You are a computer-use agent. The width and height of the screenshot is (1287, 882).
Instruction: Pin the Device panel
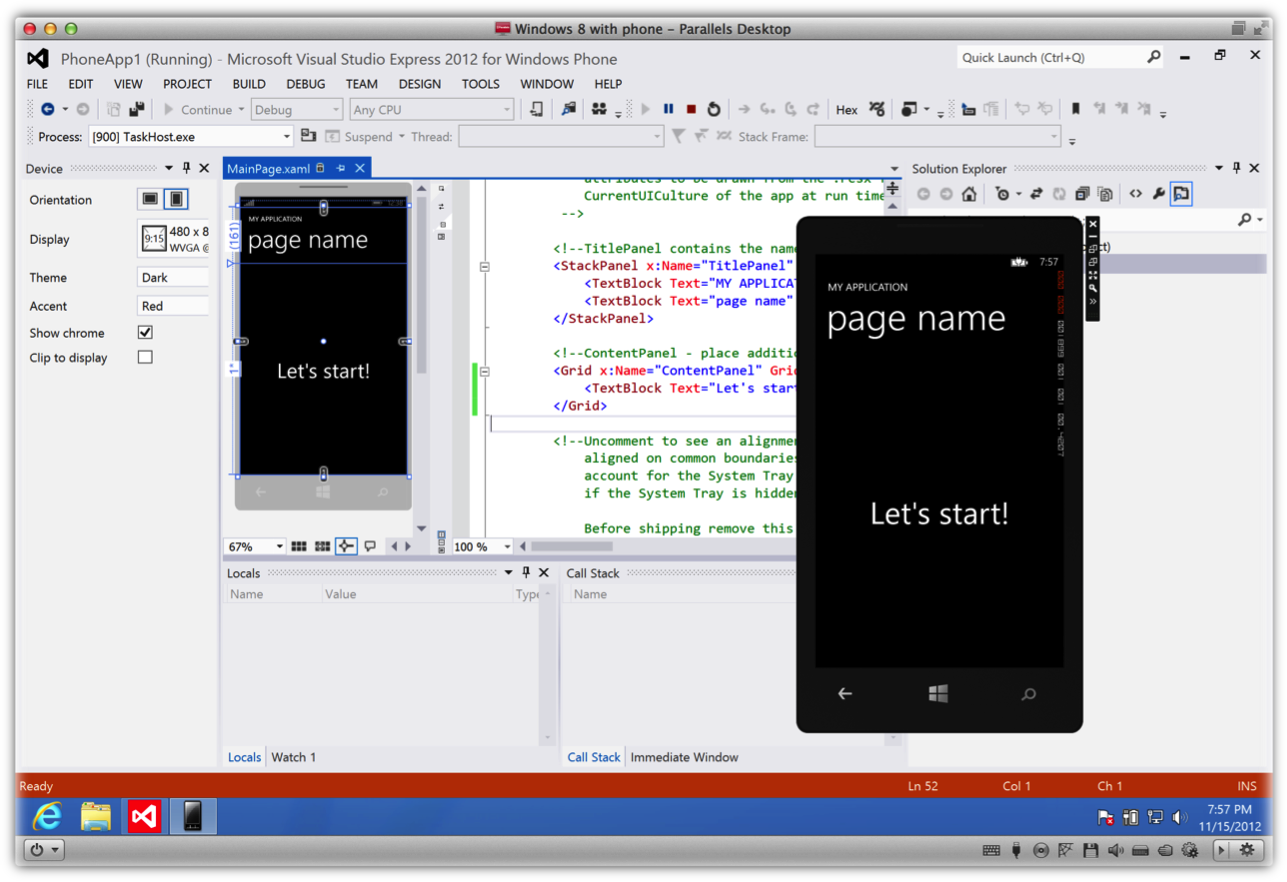click(186, 168)
